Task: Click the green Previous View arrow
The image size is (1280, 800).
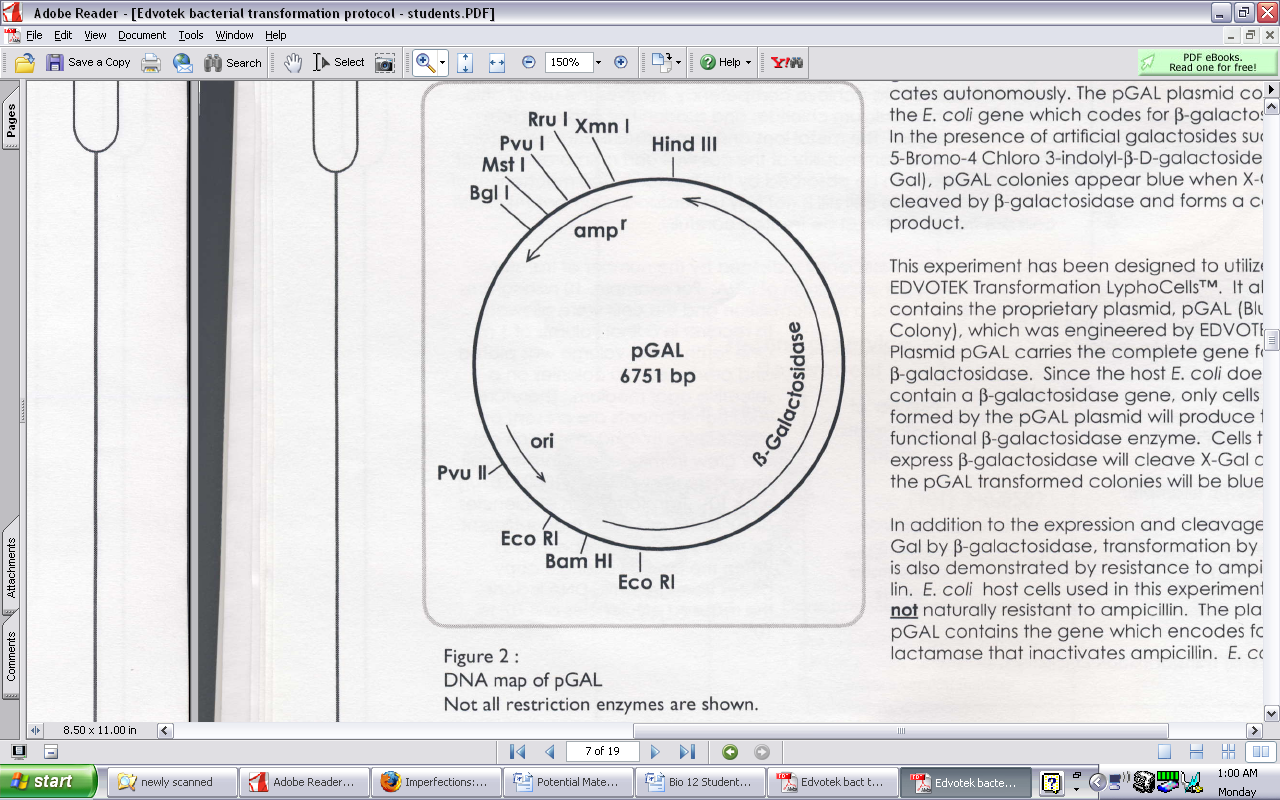Action: click(730, 752)
